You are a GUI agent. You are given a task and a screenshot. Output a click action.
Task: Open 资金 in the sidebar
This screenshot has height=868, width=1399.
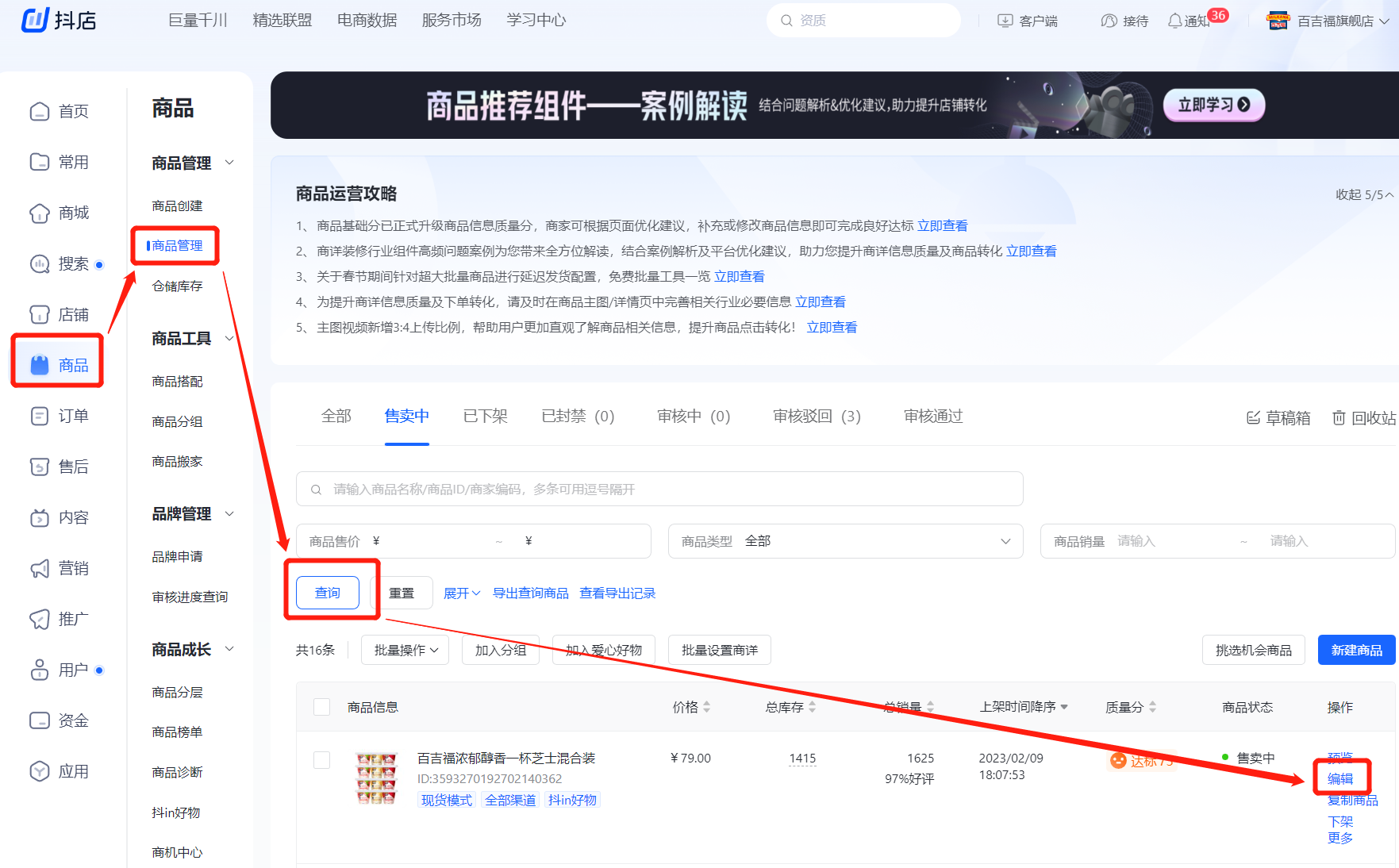(59, 720)
